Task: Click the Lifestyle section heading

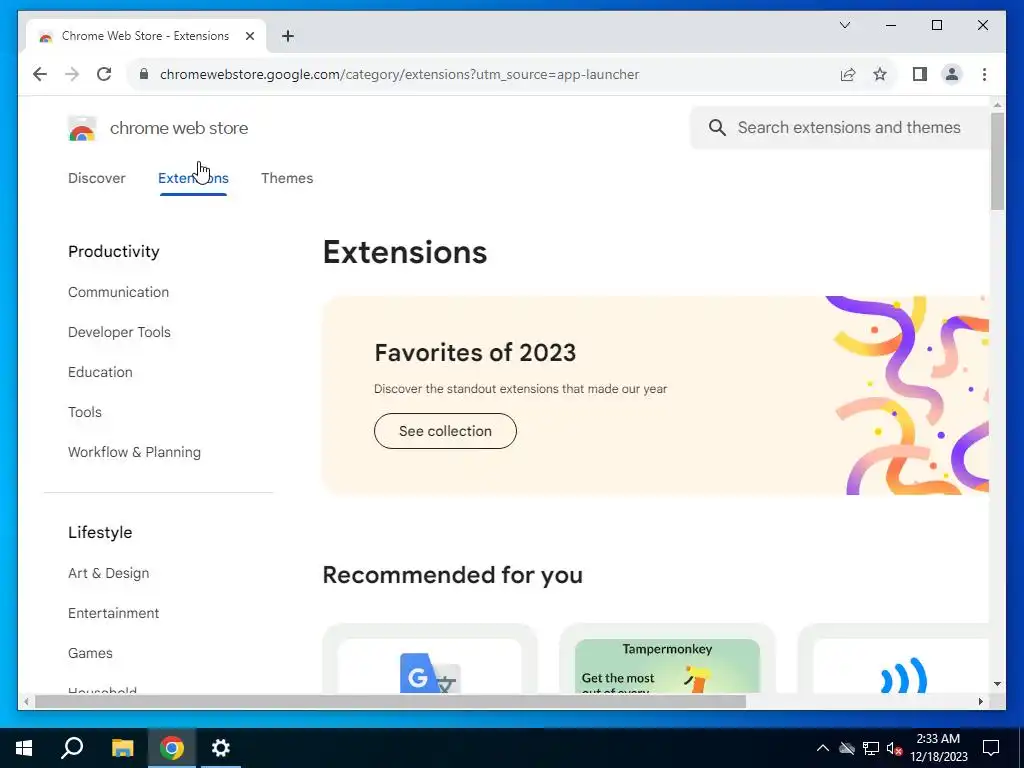Action: point(100,532)
